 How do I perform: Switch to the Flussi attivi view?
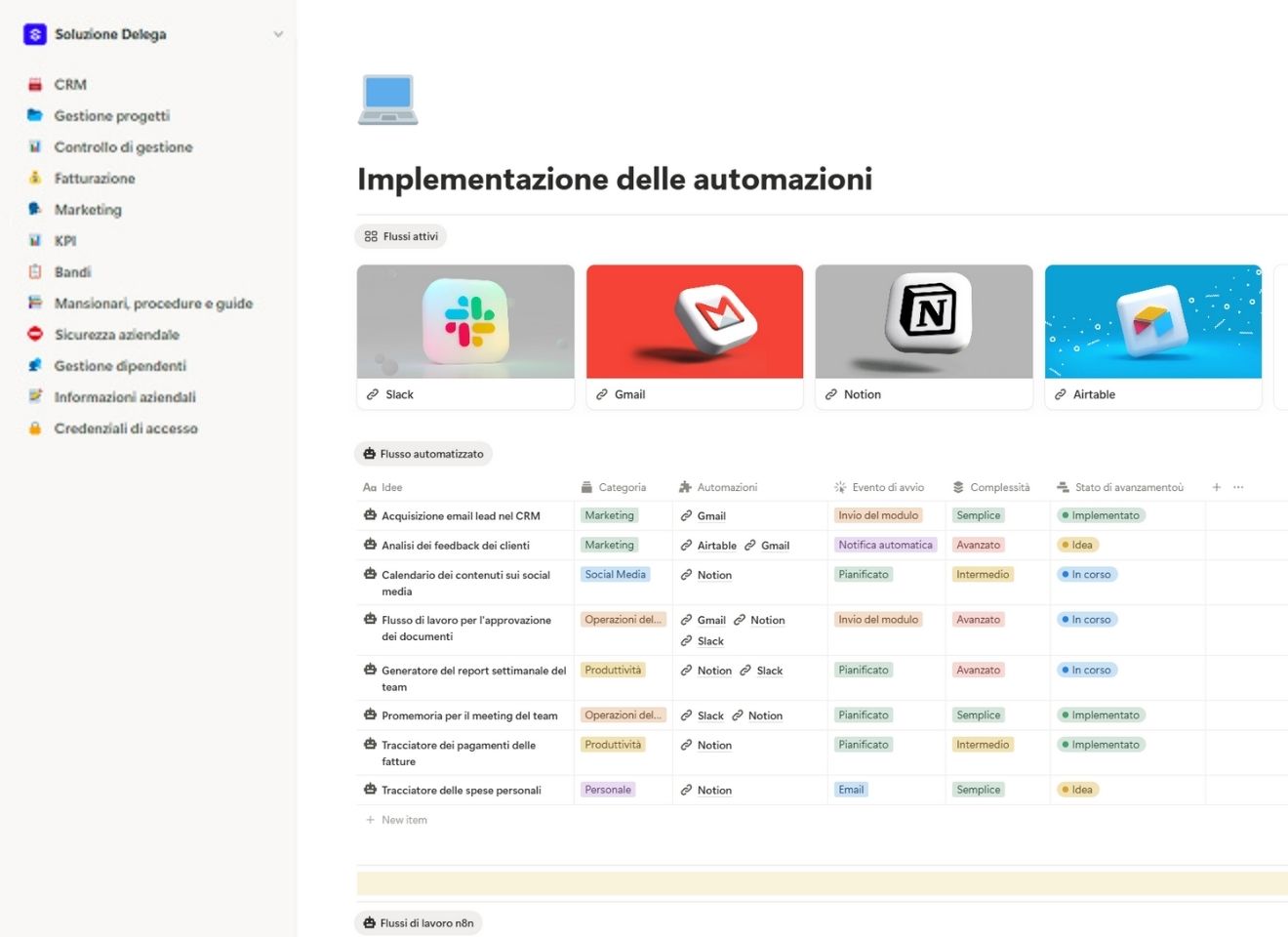tap(400, 235)
